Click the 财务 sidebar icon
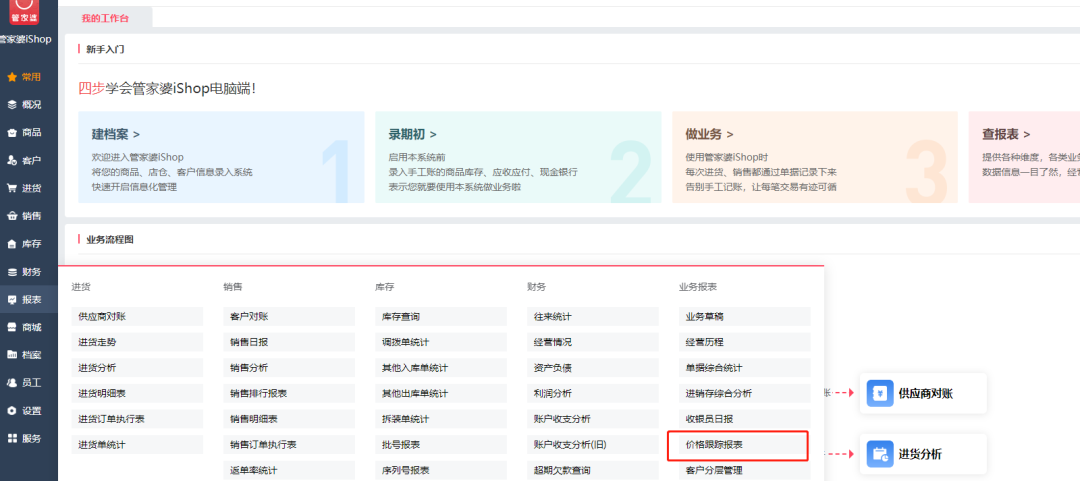 pos(12,272)
